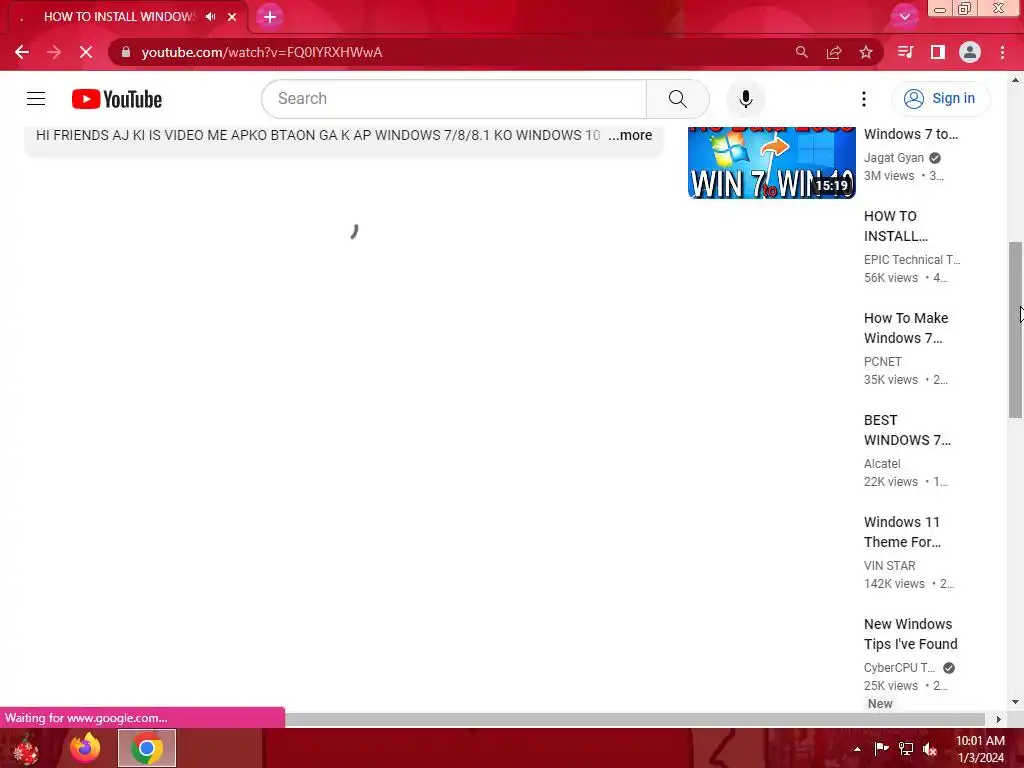
Task: Click the horizontal scrollbar thumb
Action: pyautogui.click(x=635, y=719)
